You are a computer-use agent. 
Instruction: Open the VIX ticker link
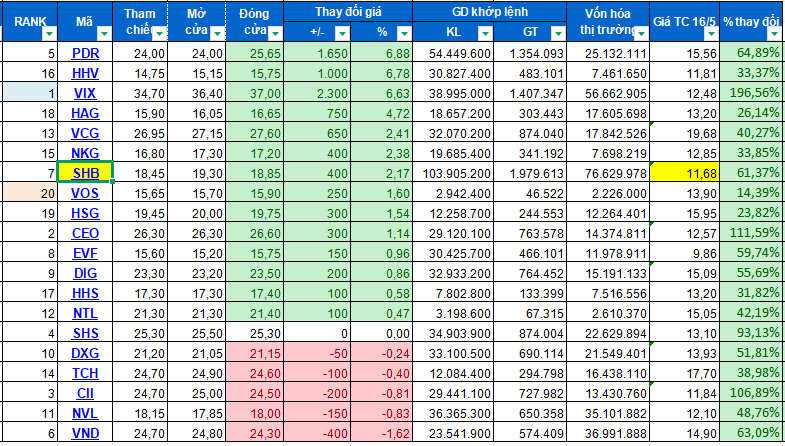[x=85, y=93]
